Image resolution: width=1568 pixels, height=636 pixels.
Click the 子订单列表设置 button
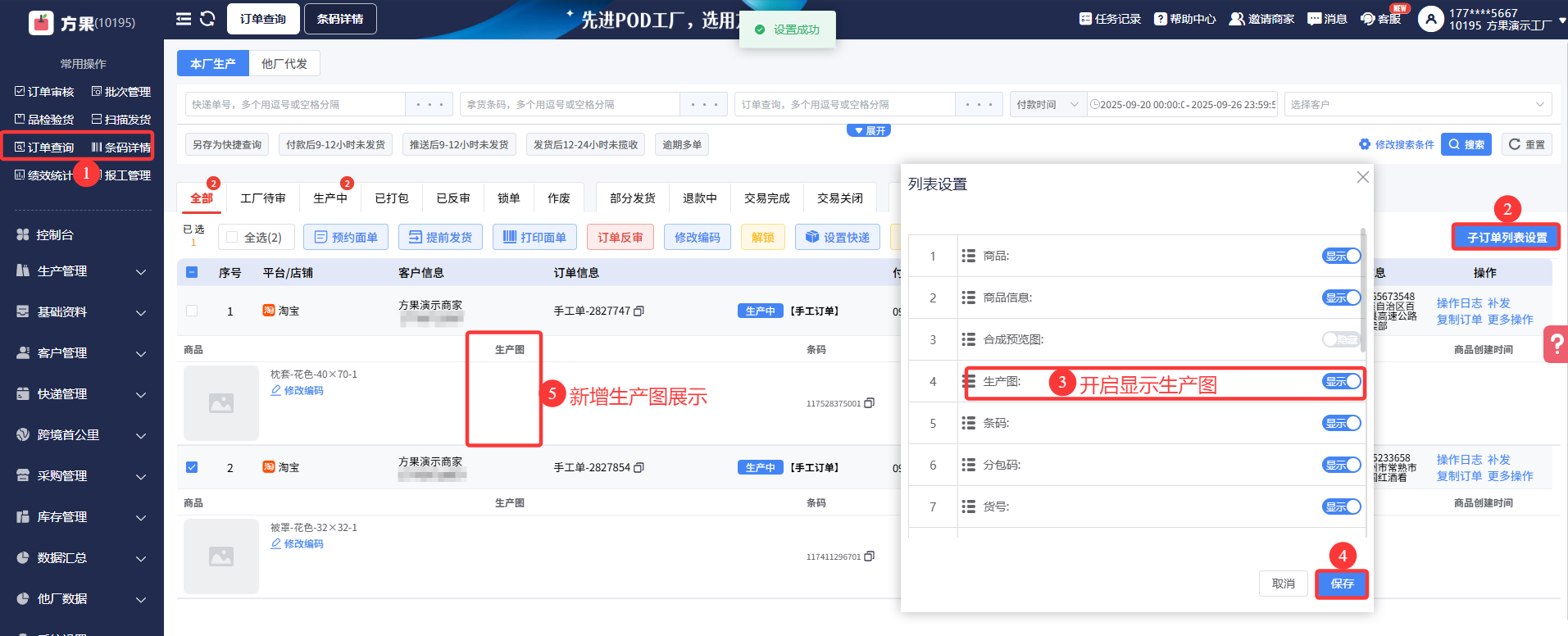click(x=1507, y=238)
